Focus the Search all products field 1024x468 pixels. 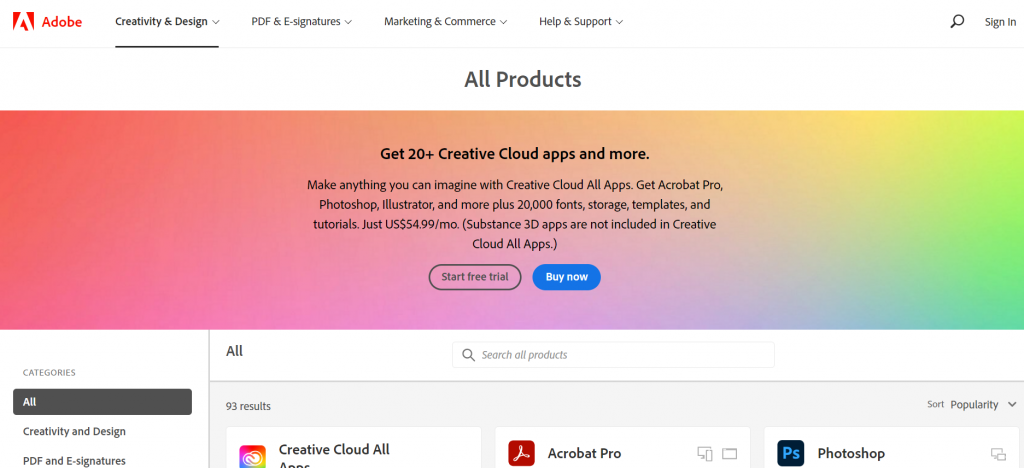pyautogui.click(x=613, y=355)
